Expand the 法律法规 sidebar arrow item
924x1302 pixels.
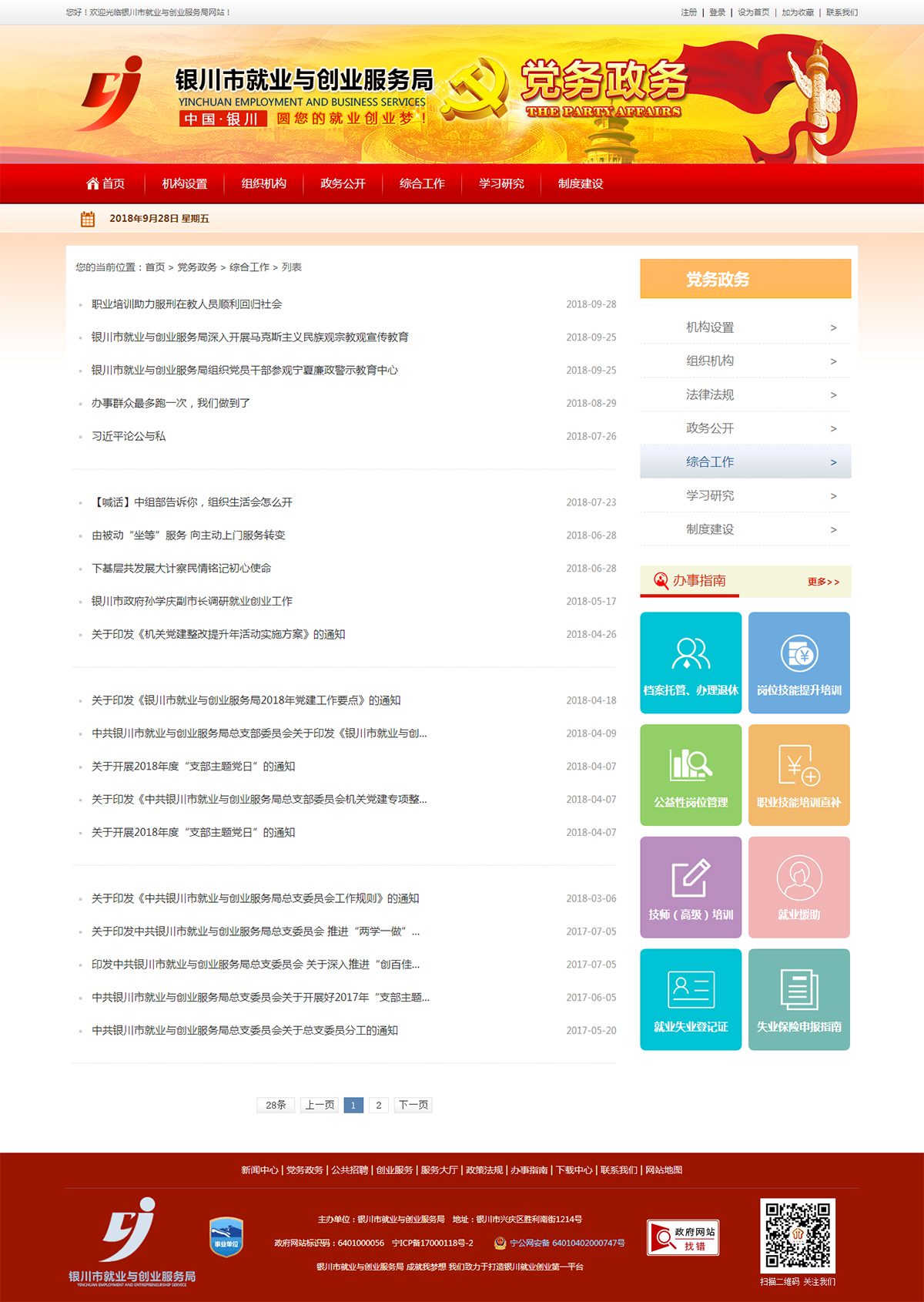coord(833,395)
